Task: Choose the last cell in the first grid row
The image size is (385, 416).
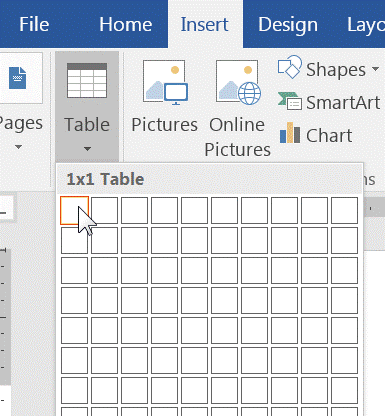Action: [344, 210]
